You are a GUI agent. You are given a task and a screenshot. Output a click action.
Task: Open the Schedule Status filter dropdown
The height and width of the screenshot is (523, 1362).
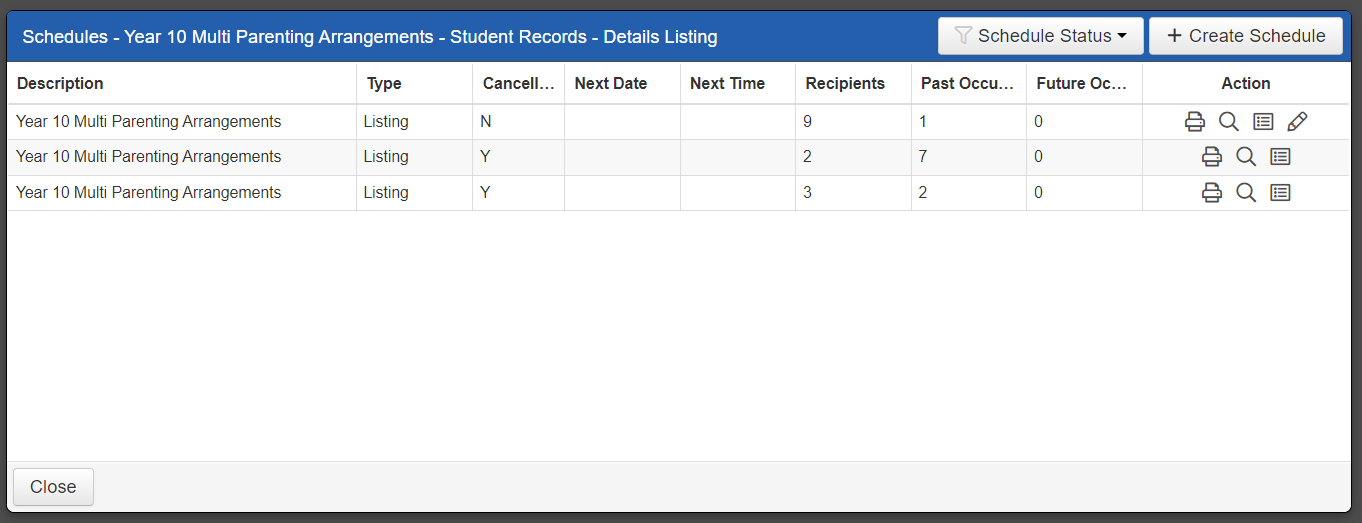1040,36
